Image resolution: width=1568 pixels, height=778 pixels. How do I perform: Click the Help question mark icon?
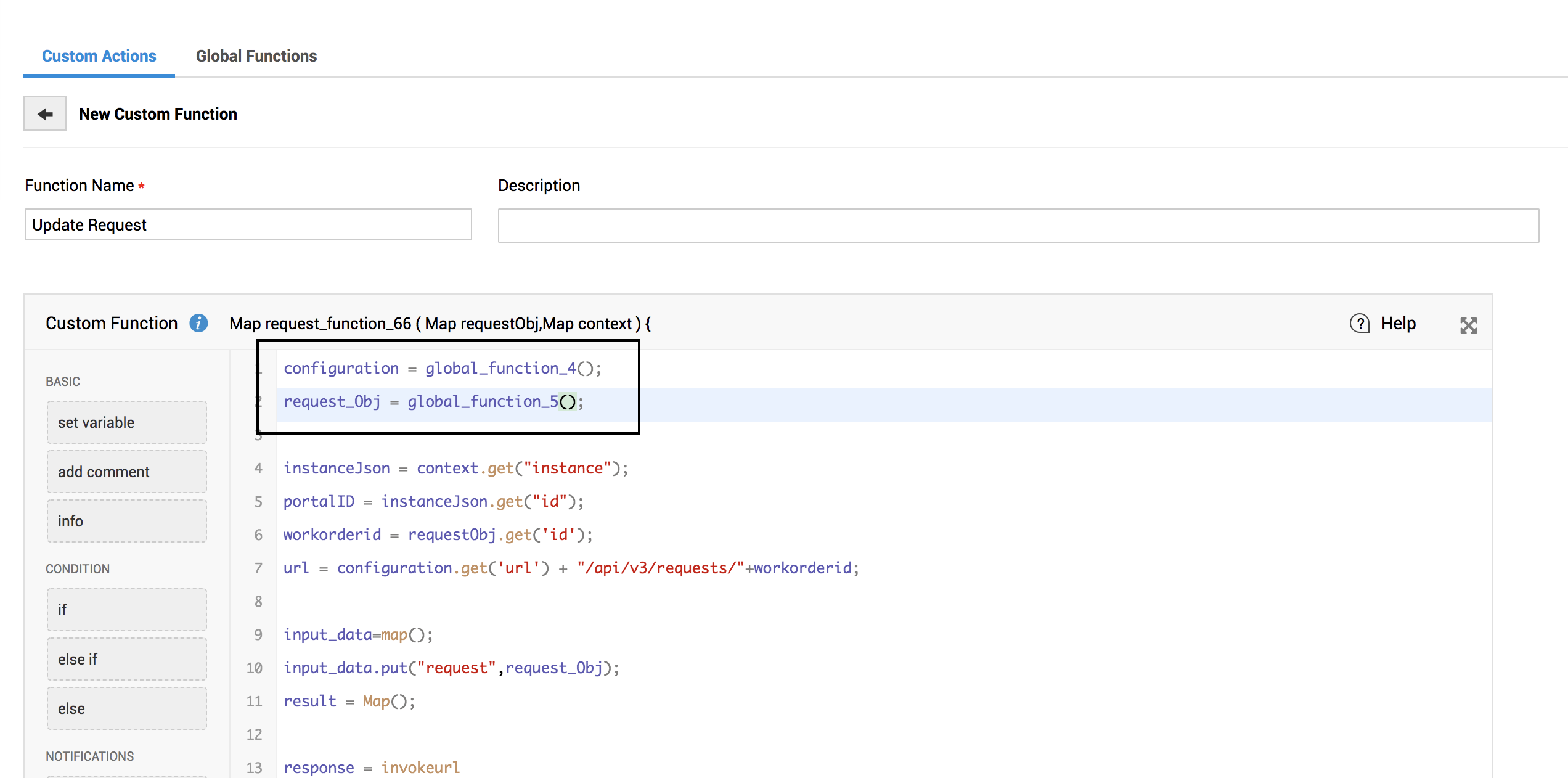pyautogui.click(x=1359, y=323)
